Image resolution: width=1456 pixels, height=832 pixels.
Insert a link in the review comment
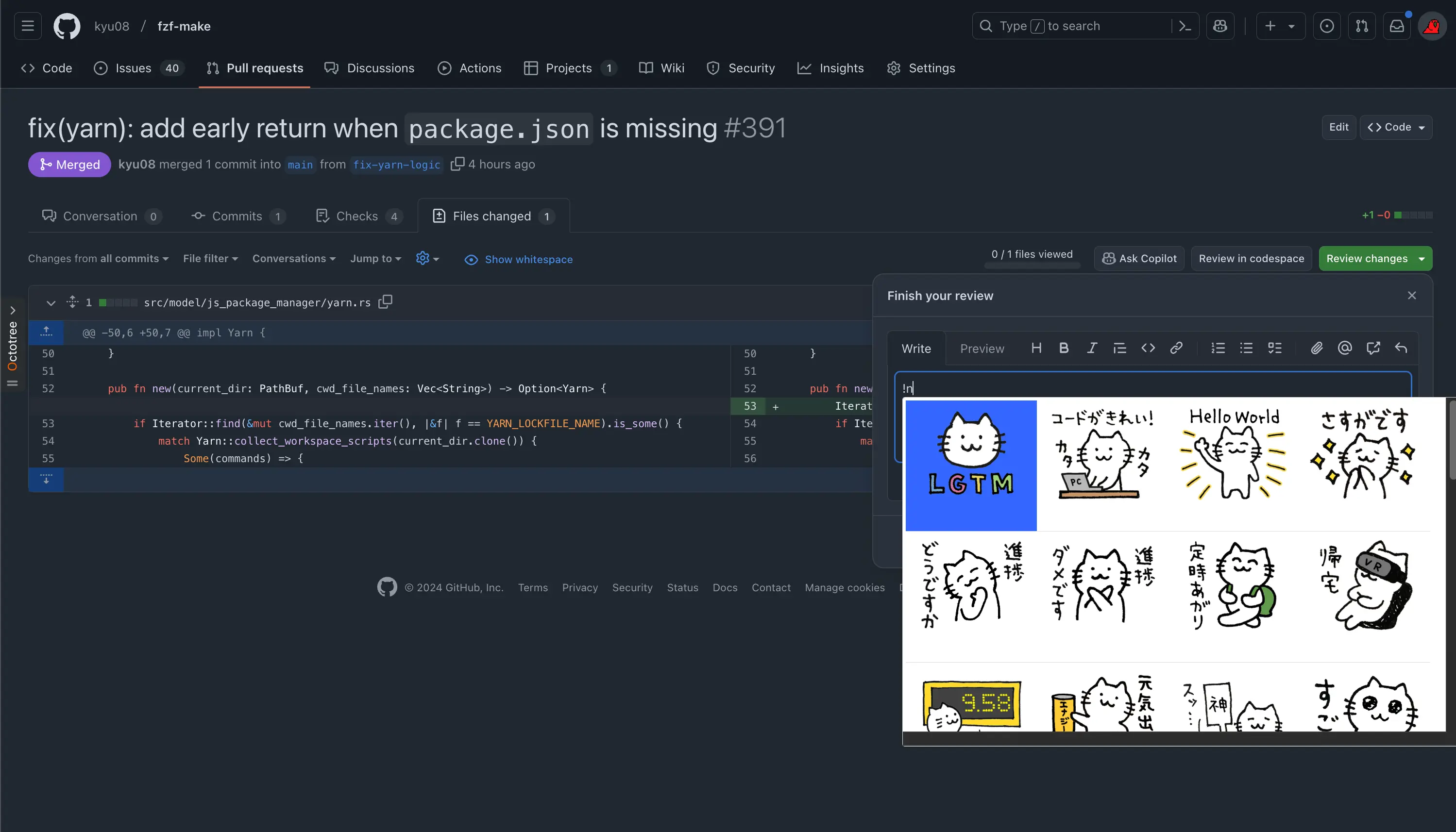pyautogui.click(x=1176, y=348)
